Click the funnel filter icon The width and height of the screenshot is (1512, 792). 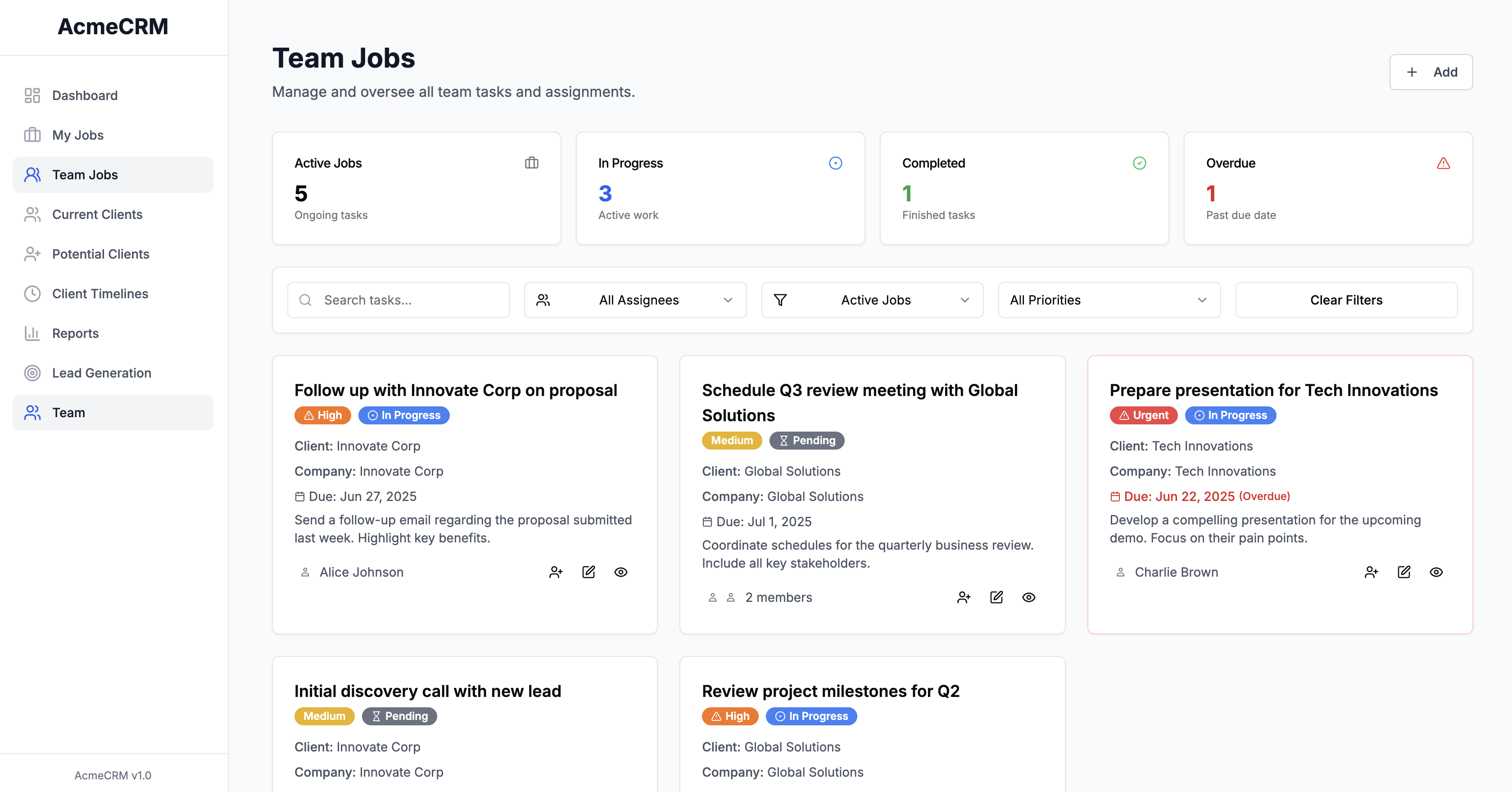780,300
